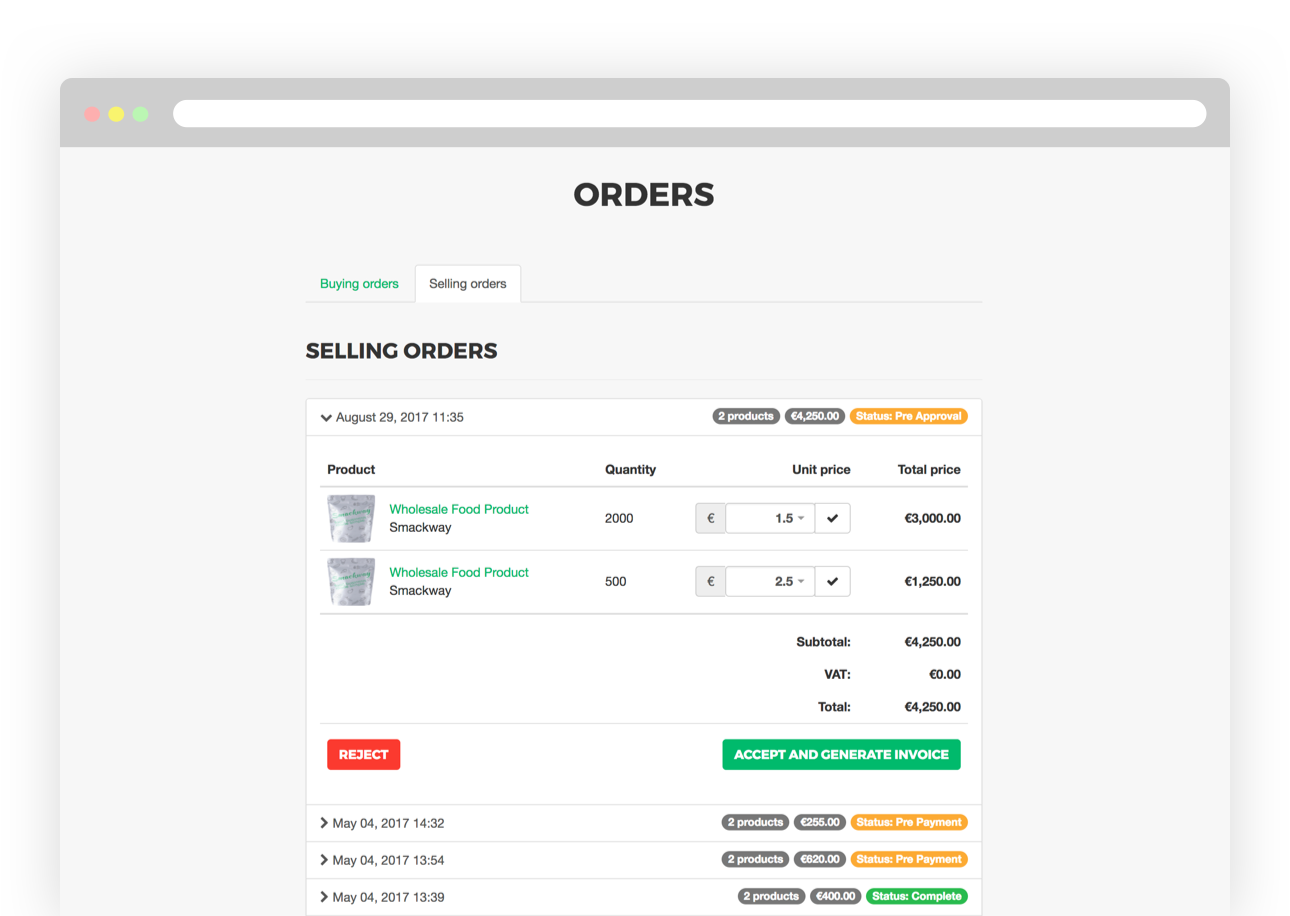1290x916 pixels.
Task: Click ACCEPT AND GENERATE INVOICE
Action: (x=841, y=754)
